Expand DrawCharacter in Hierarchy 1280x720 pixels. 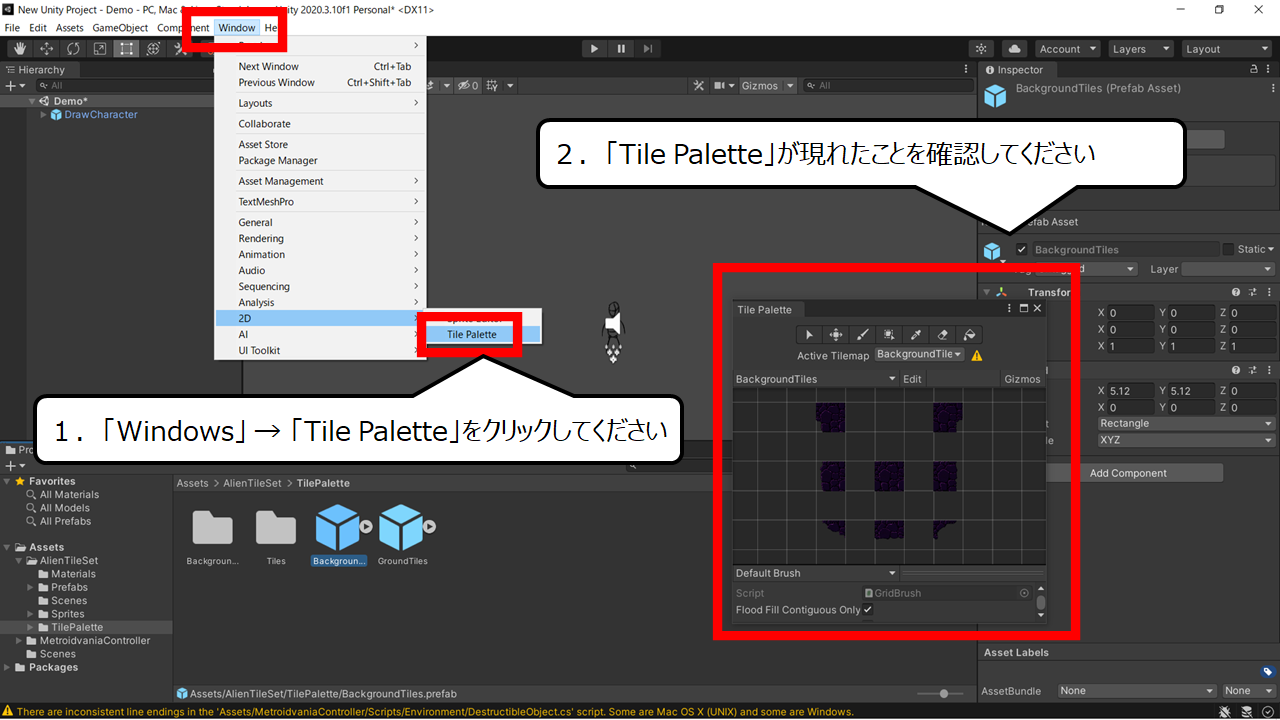[x=43, y=115]
